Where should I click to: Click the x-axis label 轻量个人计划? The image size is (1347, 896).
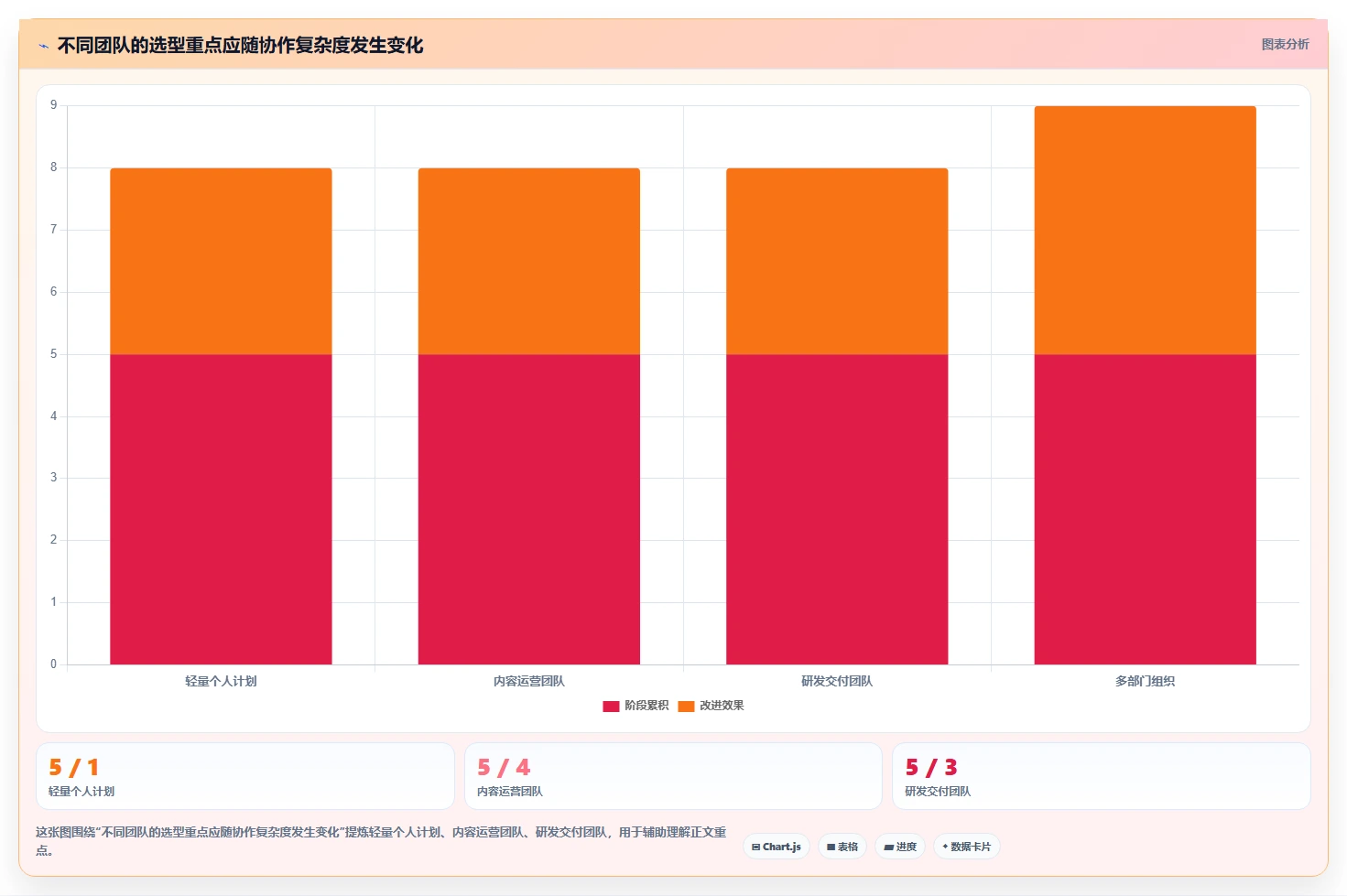point(221,681)
